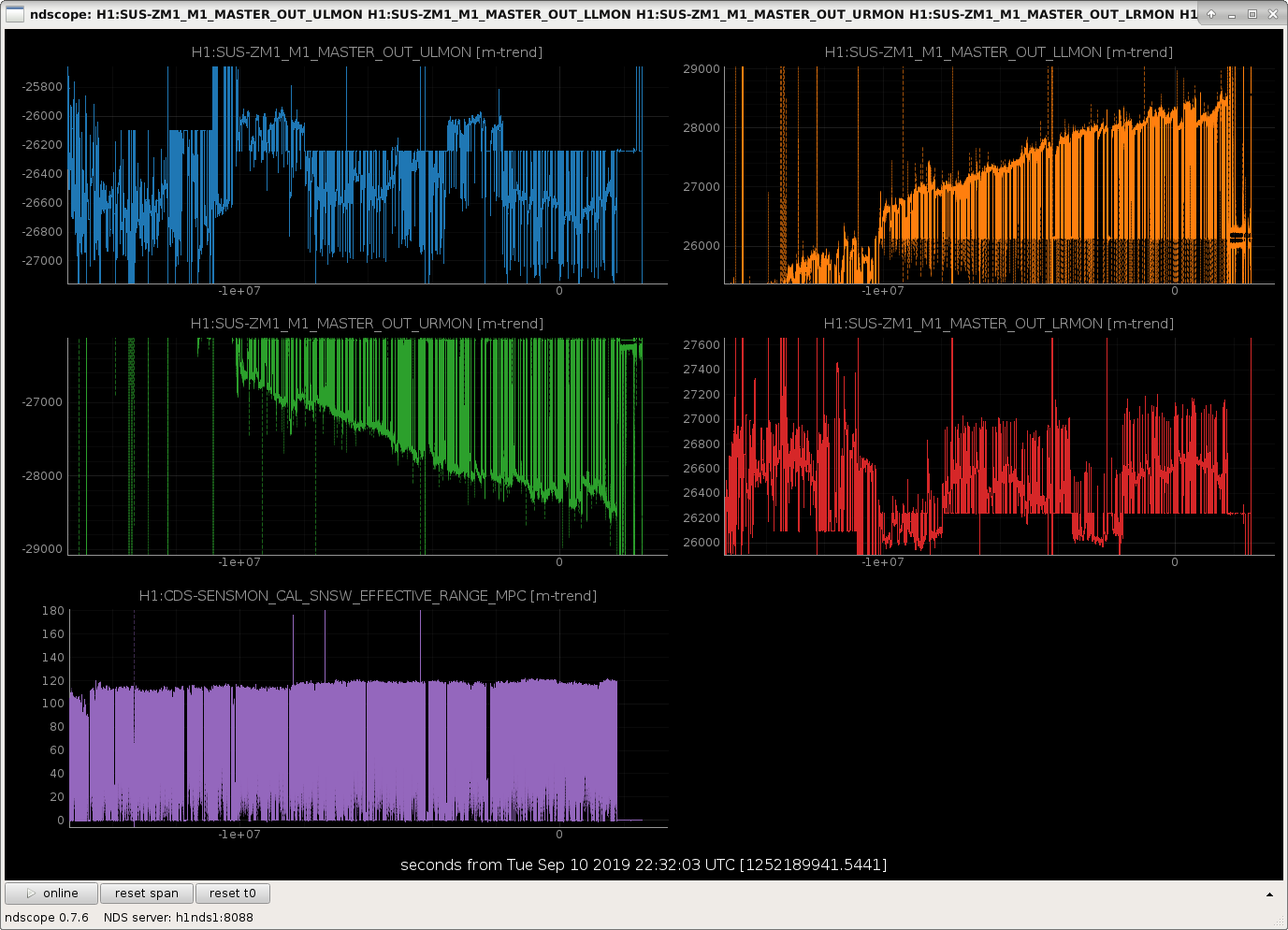Viewport: 1288px width, 930px height.
Task: Click the ndscope window menu icon
Action: 14,14
